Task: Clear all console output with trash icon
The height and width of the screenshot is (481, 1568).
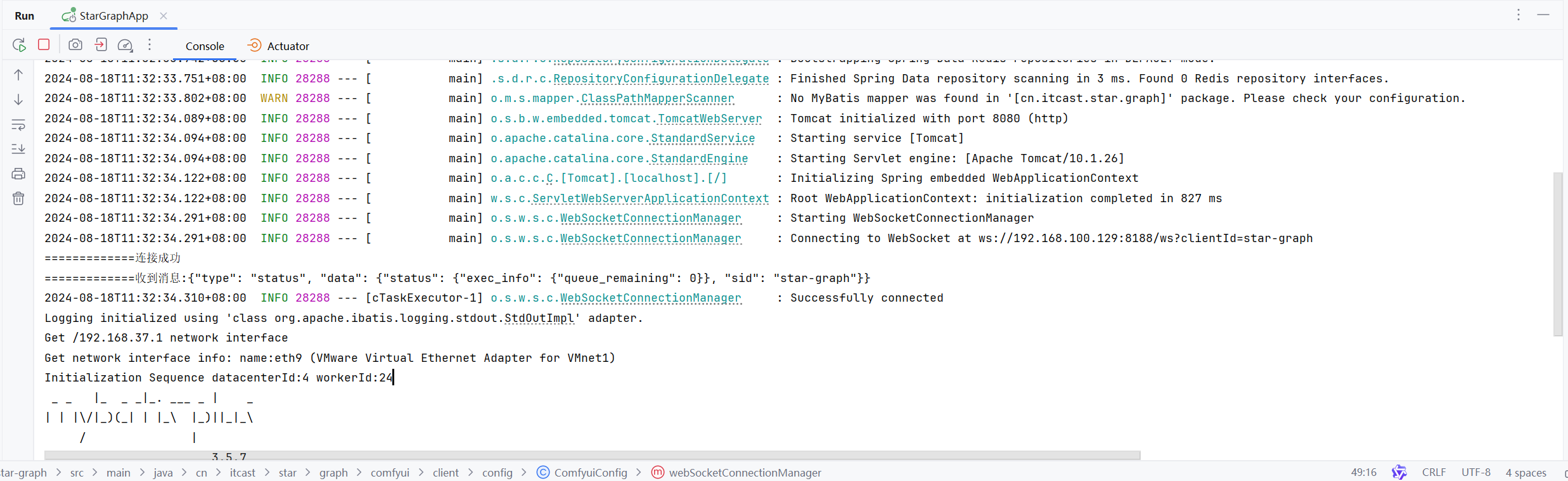Action: click(x=18, y=198)
